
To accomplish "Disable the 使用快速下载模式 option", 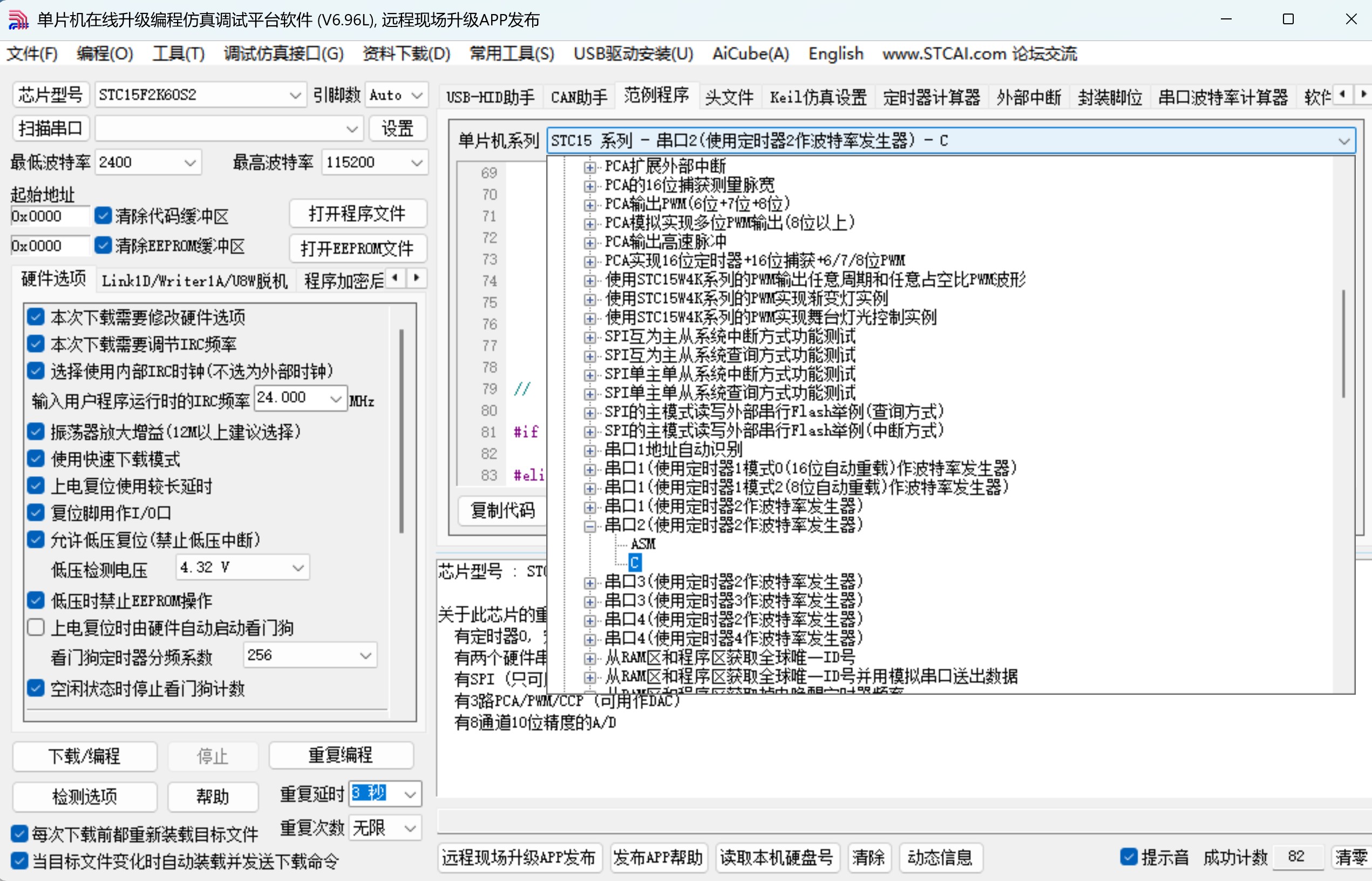I will pos(36,458).
